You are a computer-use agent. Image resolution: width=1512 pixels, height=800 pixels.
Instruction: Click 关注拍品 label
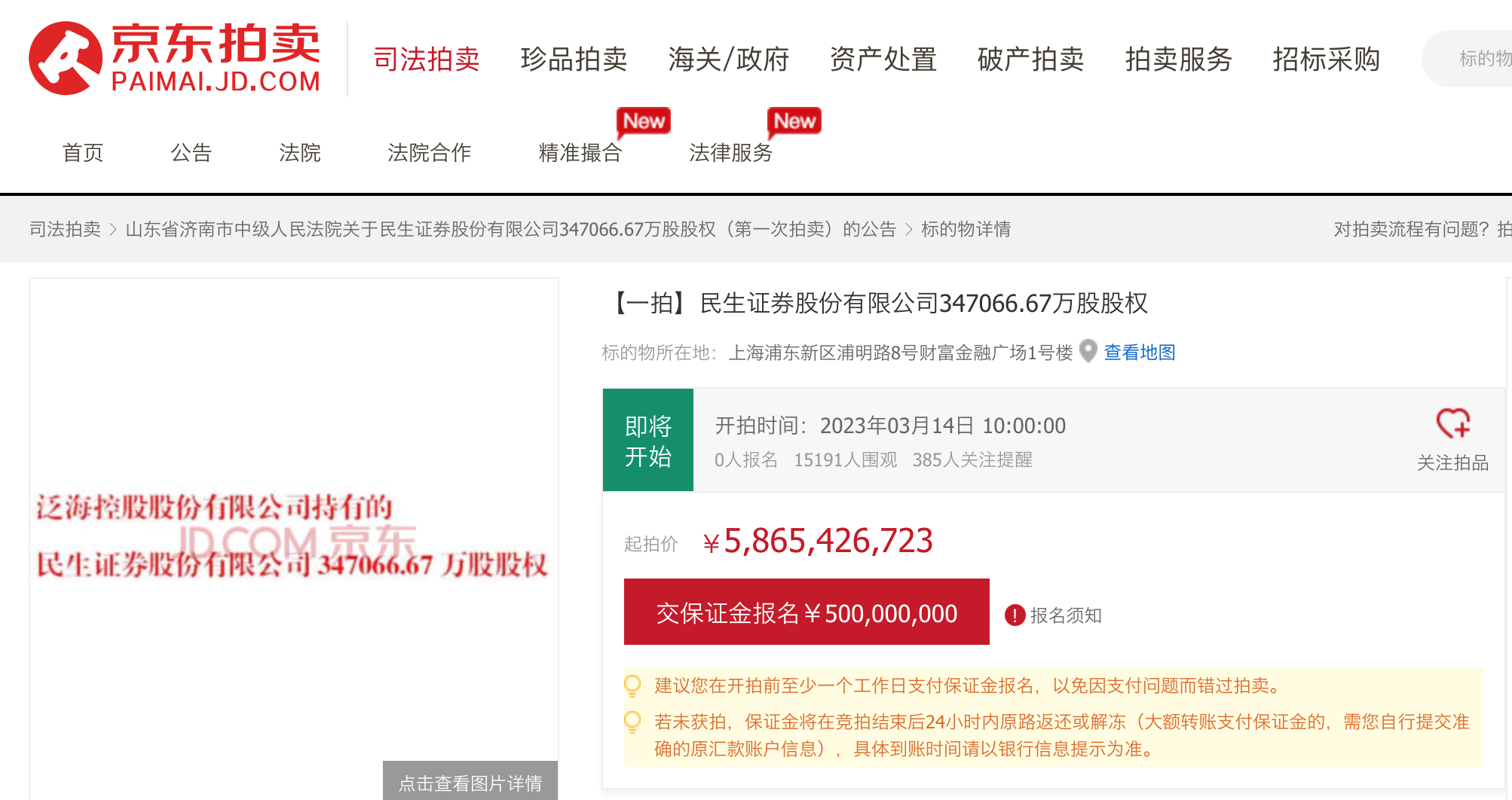[1452, 463]
